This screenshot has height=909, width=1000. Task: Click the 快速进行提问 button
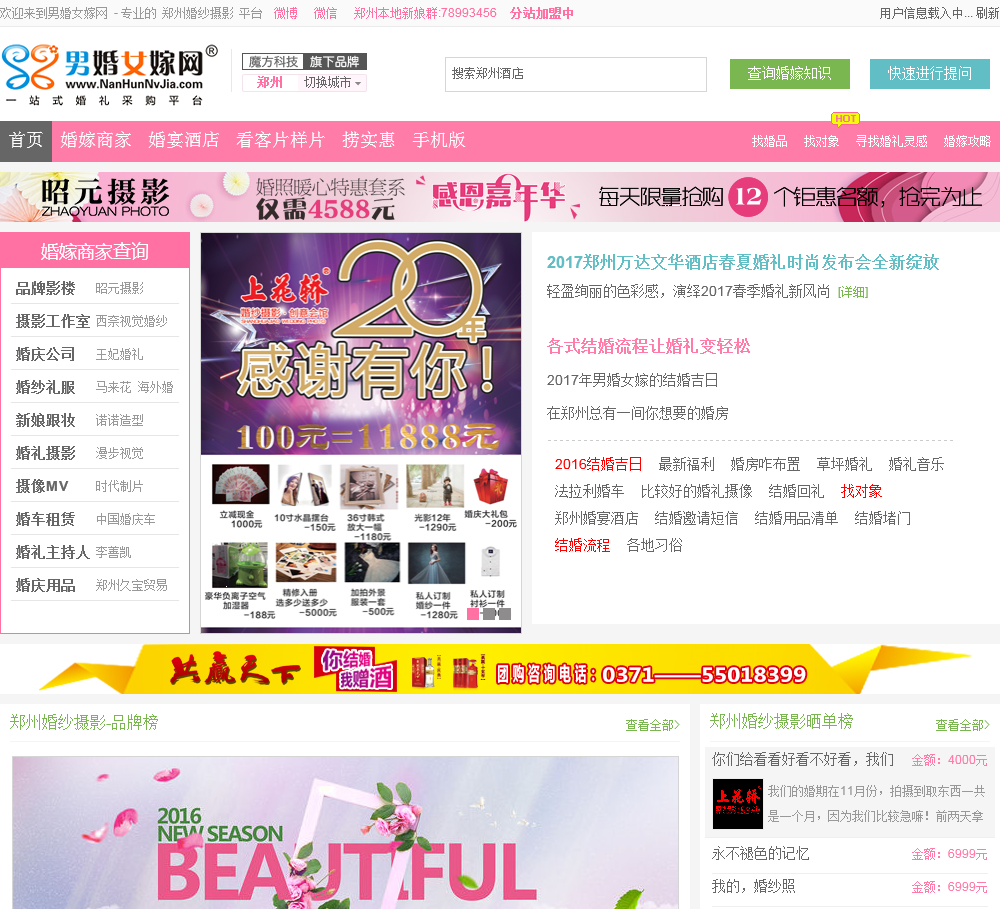click(930, 74)
